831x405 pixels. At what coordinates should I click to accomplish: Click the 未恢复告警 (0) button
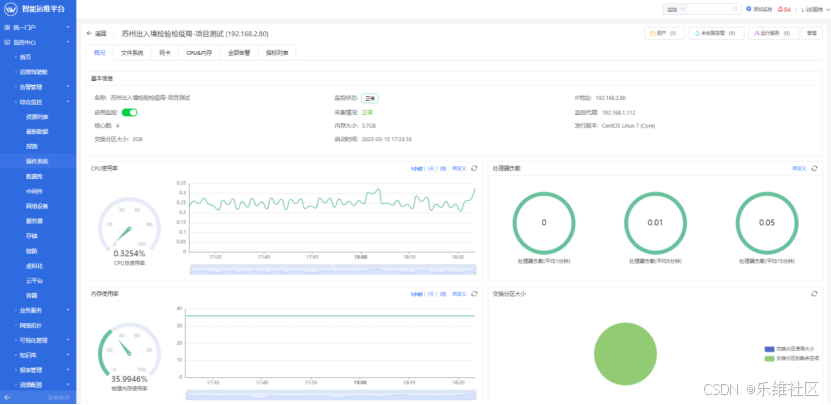[x=715, y=33]
